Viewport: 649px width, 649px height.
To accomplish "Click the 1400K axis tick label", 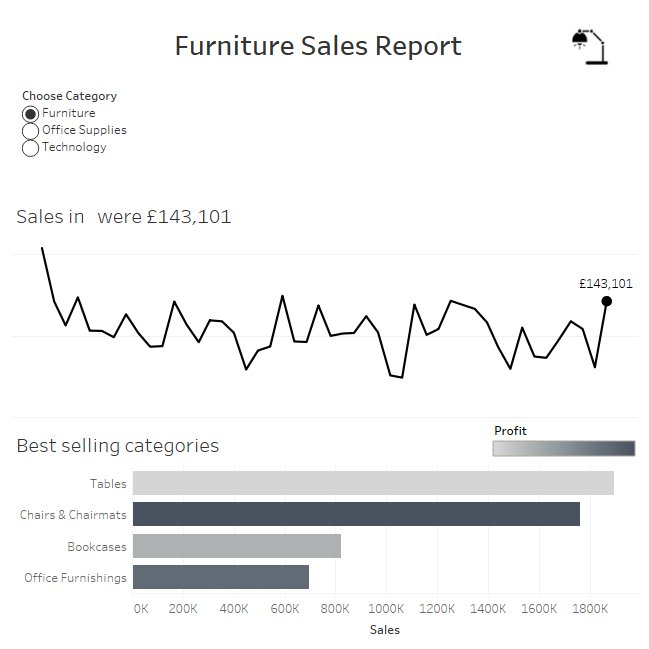I will tap(488, 608).
